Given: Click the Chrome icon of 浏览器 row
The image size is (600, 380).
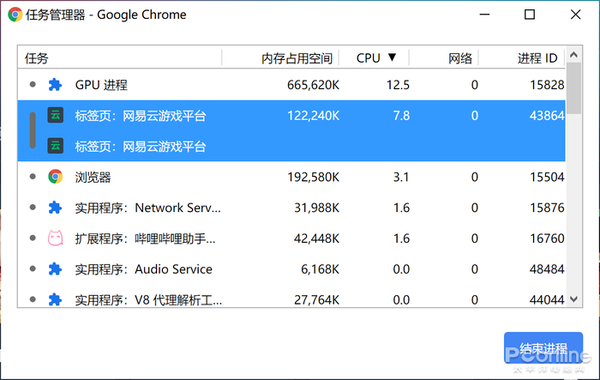Looking at the screenshot, I should tap(55, 176).
